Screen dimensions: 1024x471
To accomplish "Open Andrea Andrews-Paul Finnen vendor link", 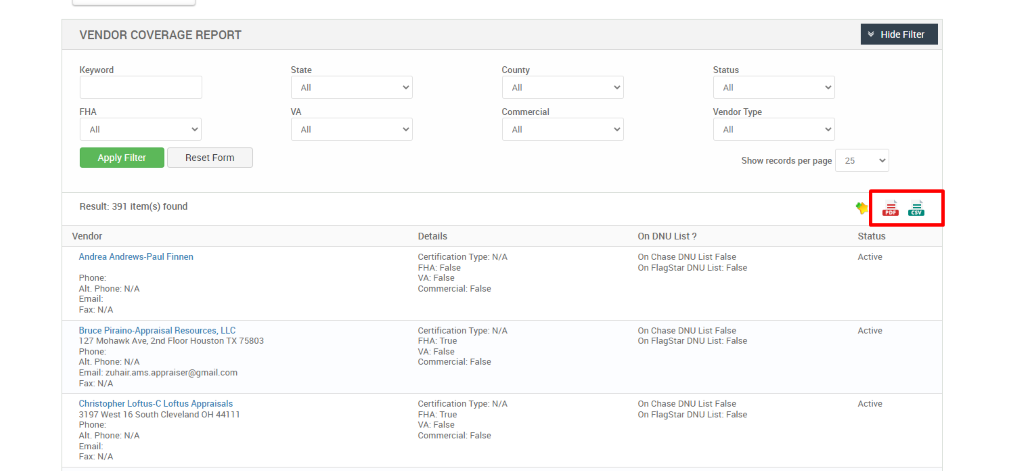I will click(x=136, y=257).
